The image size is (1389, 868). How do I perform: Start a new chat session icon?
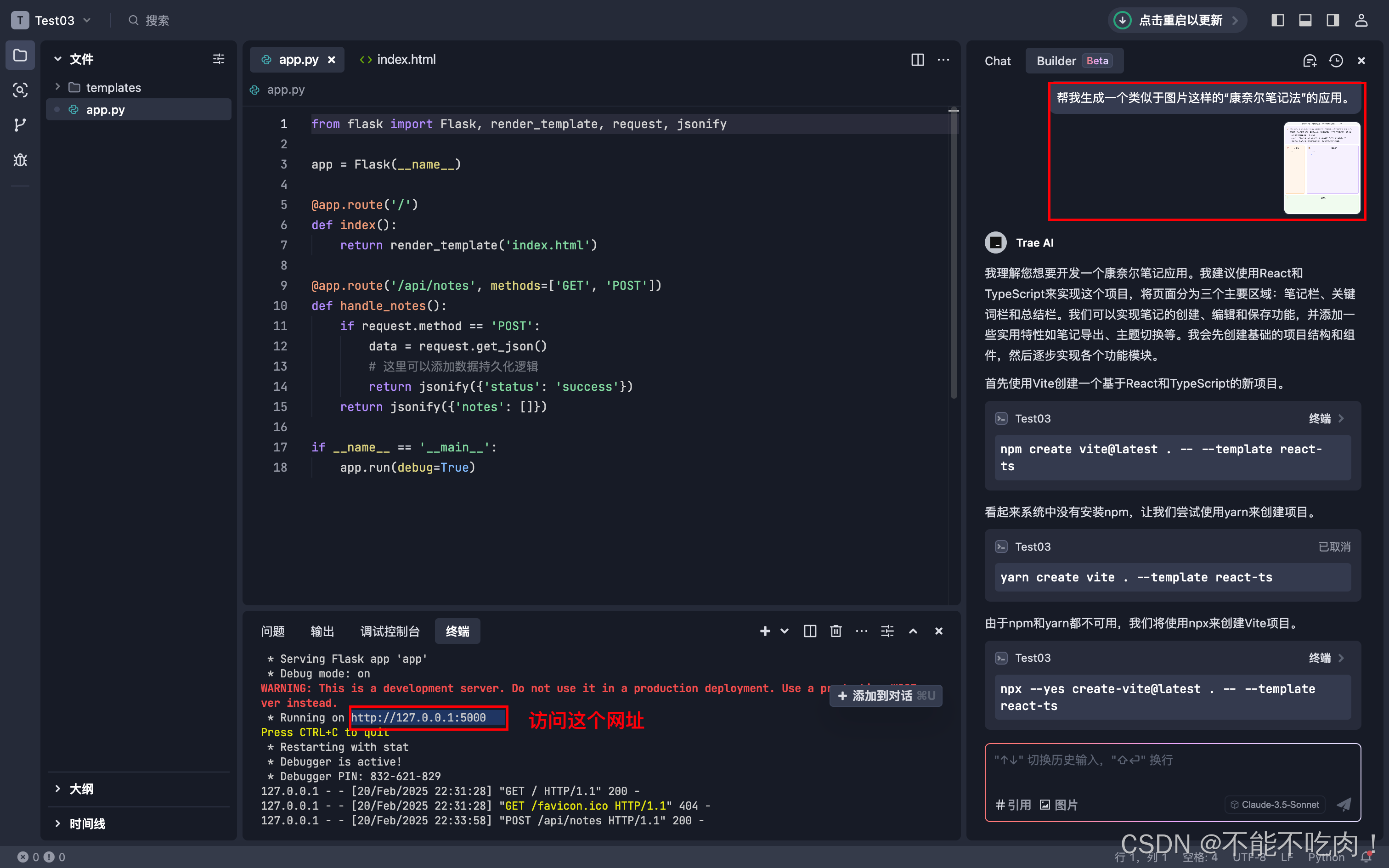pyautogui.click(x=1309, y=61)
